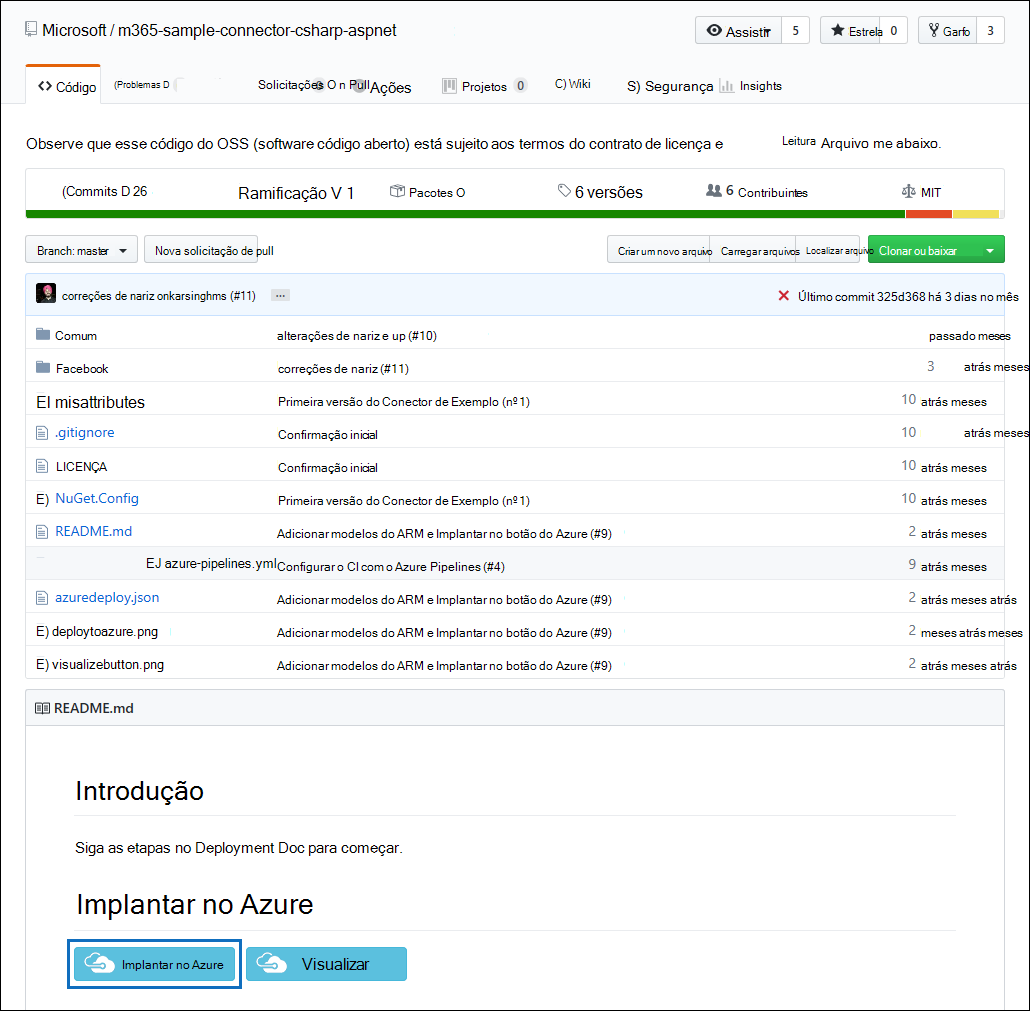1030x1011 pixels.
Task: Click the contributors people icon
Action: [713, 190]
